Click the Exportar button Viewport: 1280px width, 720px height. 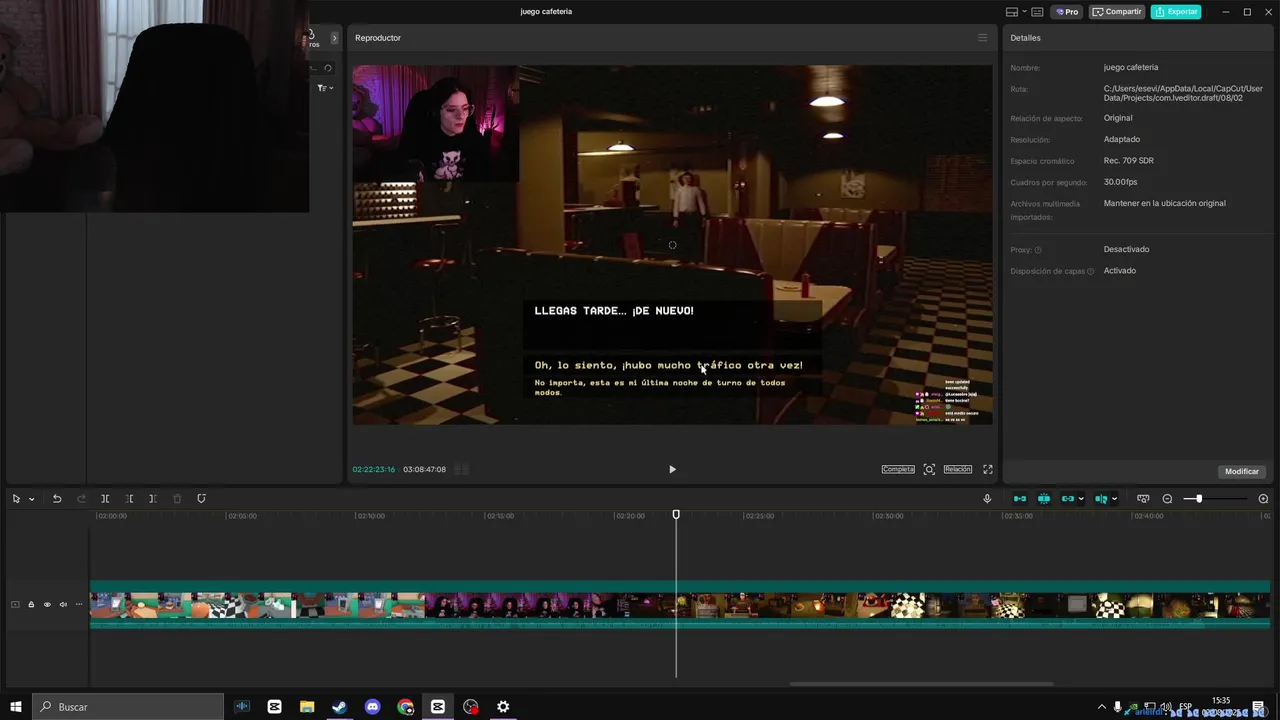point(1176,12)
